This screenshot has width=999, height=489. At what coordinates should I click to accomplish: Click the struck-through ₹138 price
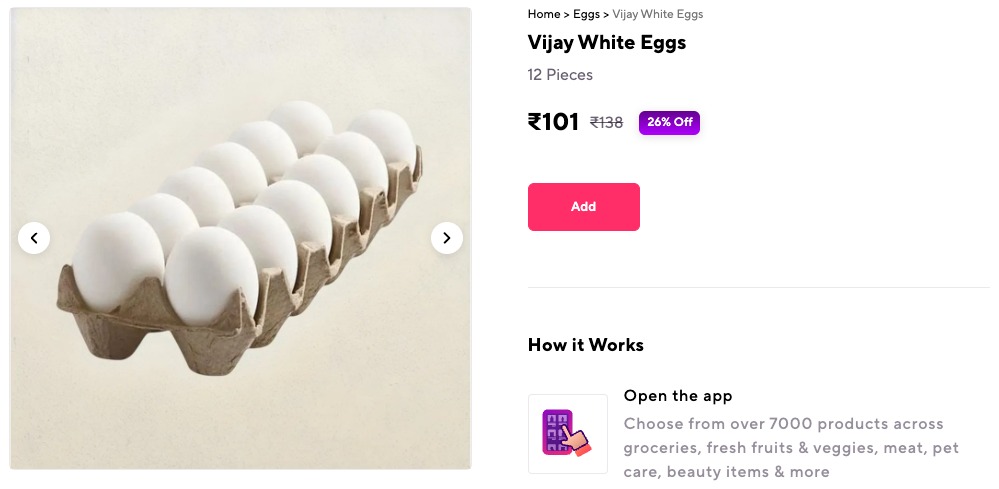click(x=606, y=122)
